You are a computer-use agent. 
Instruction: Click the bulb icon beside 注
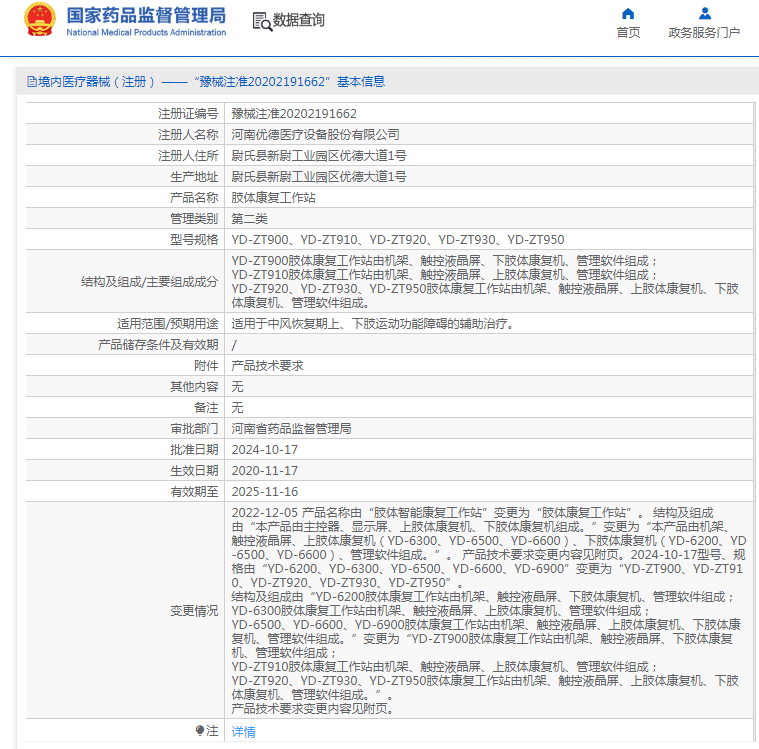point(200,730)
